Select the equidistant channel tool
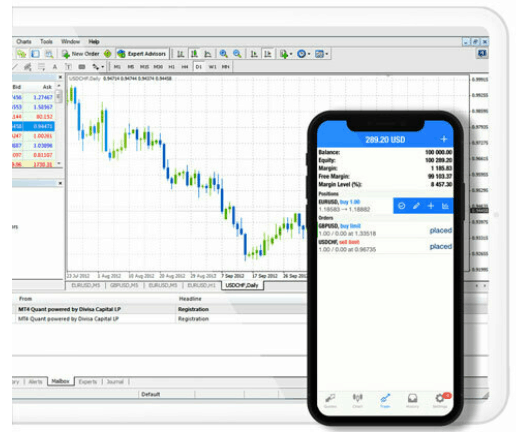This screenshot has width=516, height=433. point(28,67)
